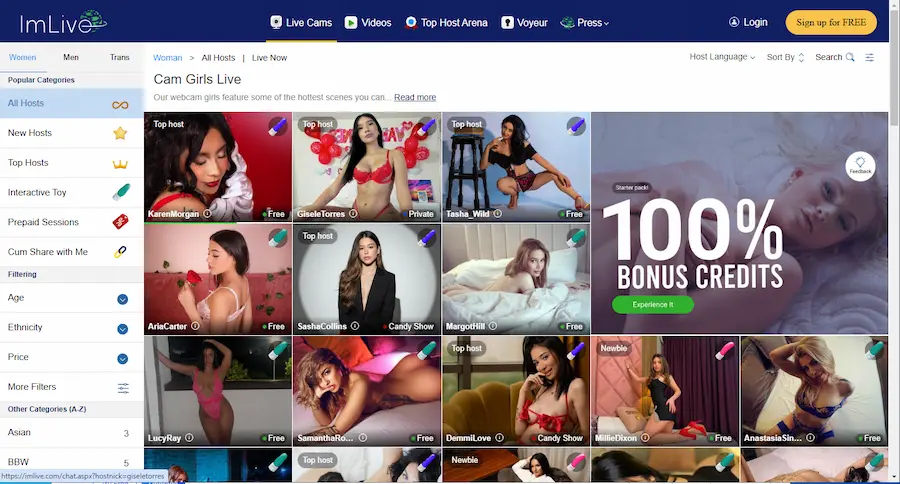The image size is (900, 484).
Task: Open the 100% Bonus Credits banner
Action: (x=739, y=223)
